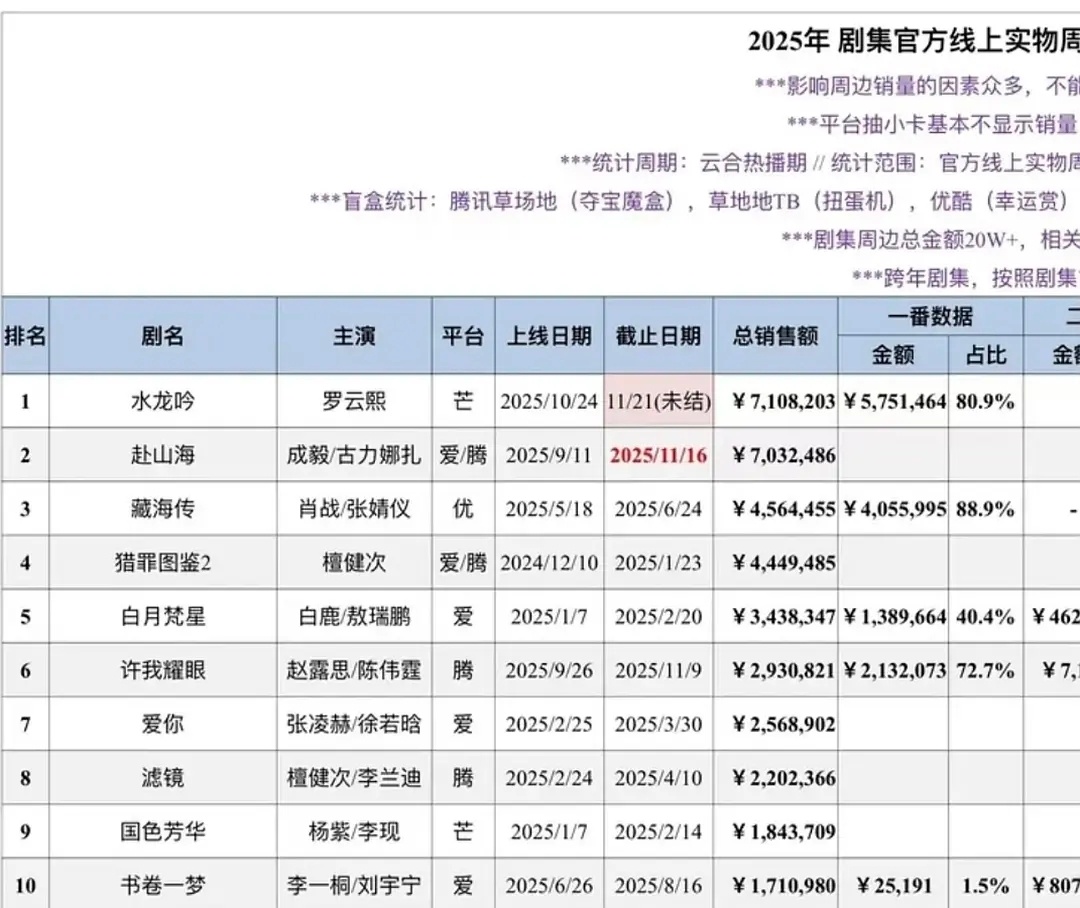The image size is (1080, 908).
Task: Click the 张凌赫/徐若晗 lead actor cell
Action: [x=354, y=723]
